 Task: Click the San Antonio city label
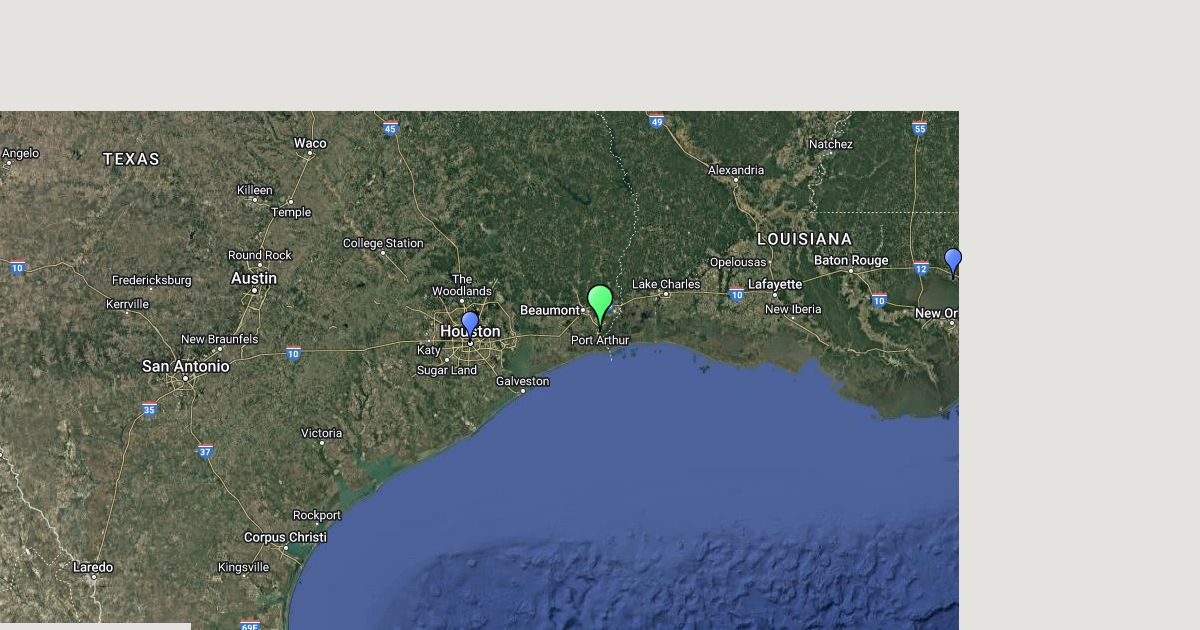[186, 367]
